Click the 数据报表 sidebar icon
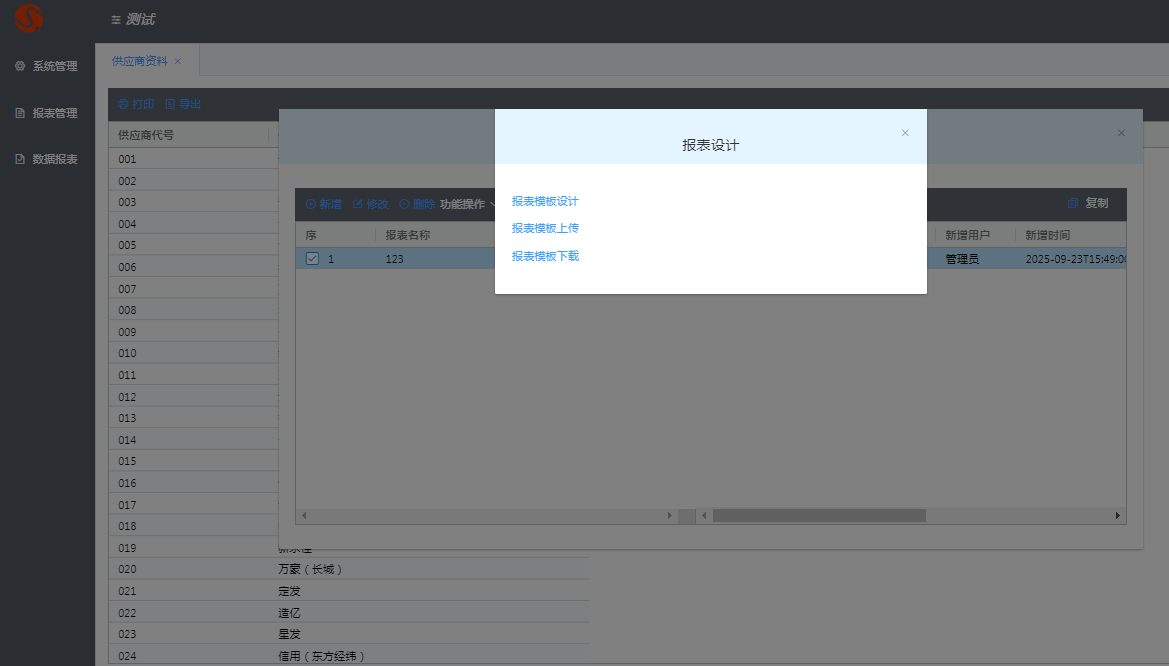The image size is (1169, 666). (20, 159)
